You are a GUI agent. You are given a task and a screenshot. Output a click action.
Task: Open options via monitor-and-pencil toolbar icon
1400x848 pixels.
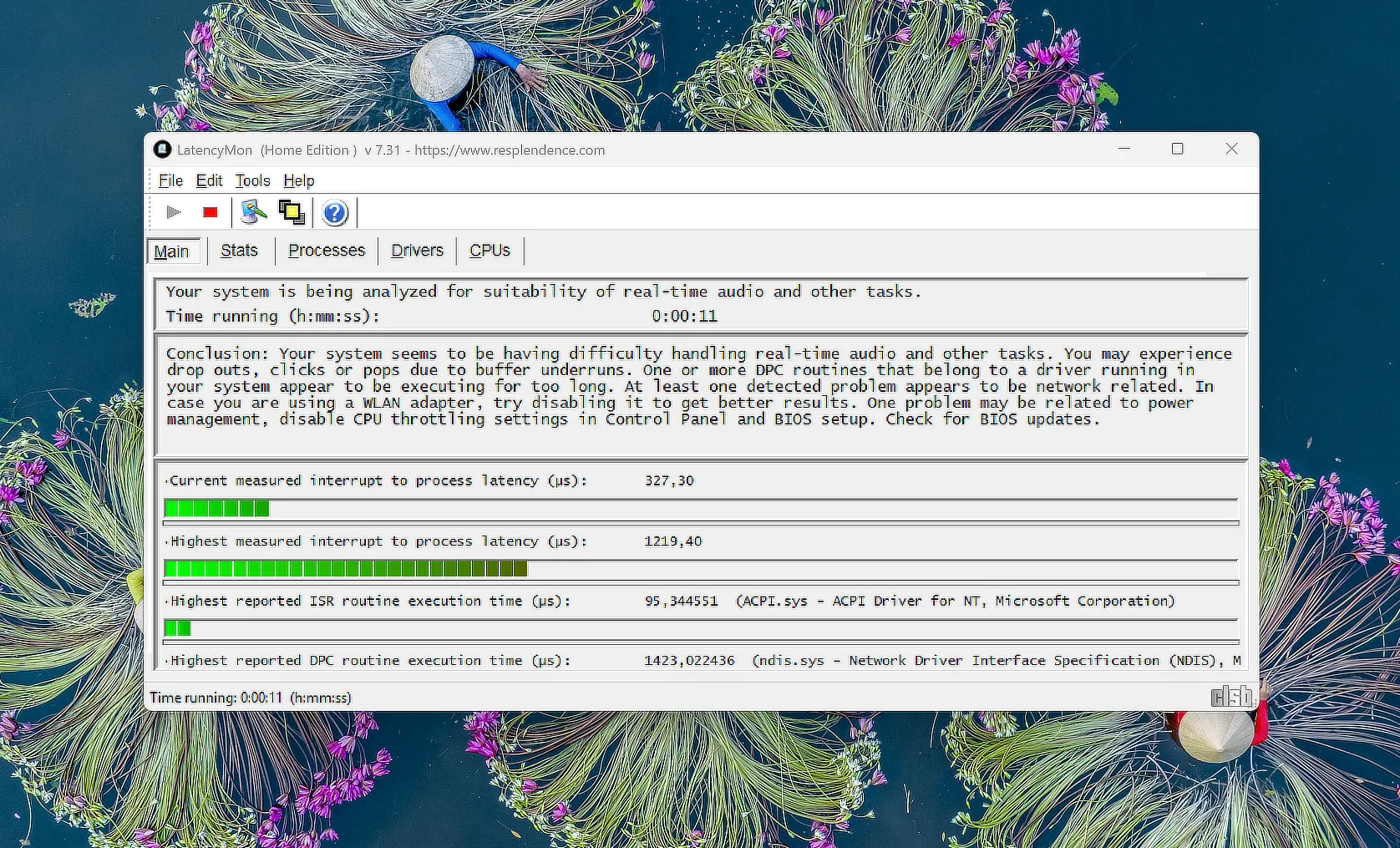[253, 212]
